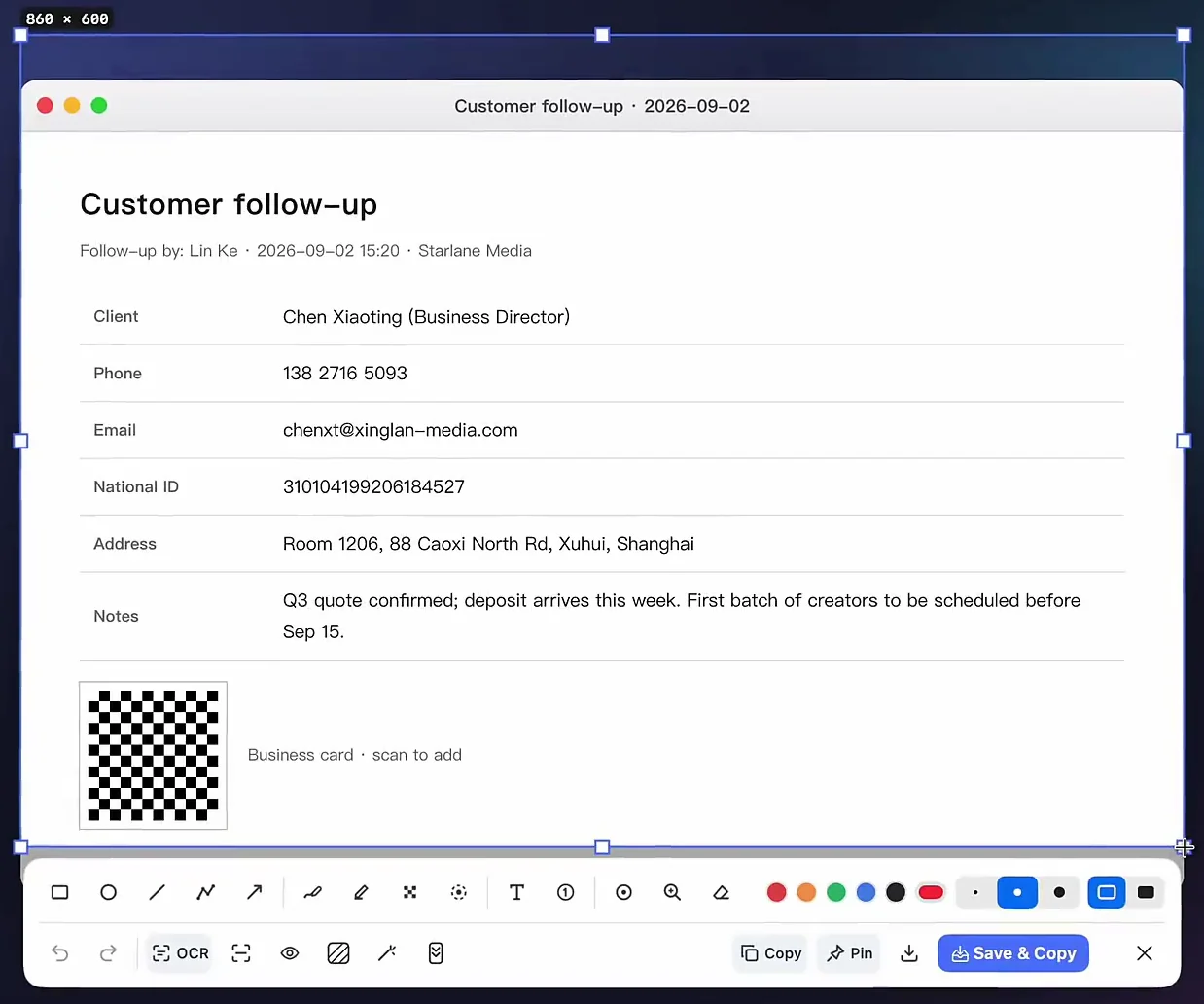Click the diagonal-hatched square icon
The image size is (1204, 1004).
click(x=338, y=953)
